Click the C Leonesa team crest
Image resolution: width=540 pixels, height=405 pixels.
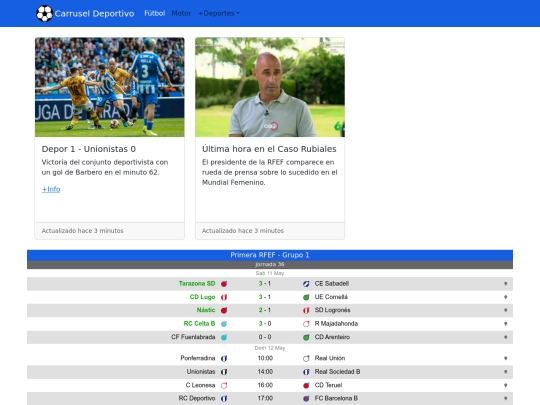(x=224, y=385)
